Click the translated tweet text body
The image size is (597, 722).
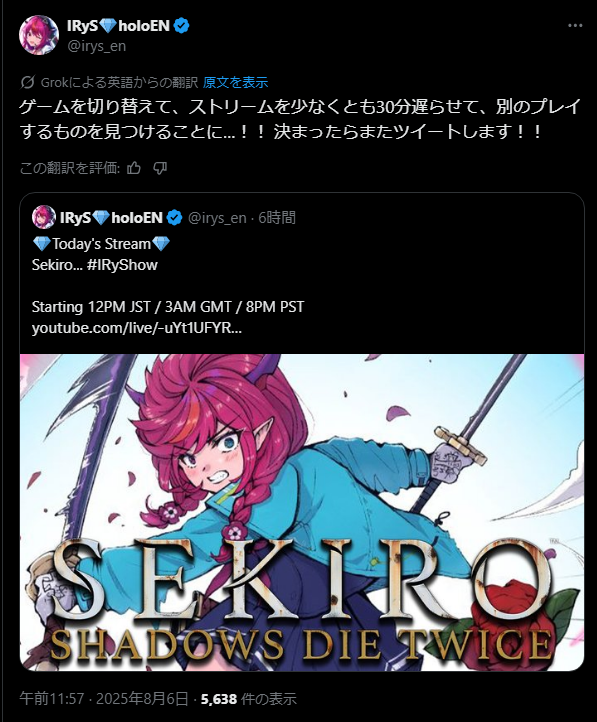pos(299,119)
